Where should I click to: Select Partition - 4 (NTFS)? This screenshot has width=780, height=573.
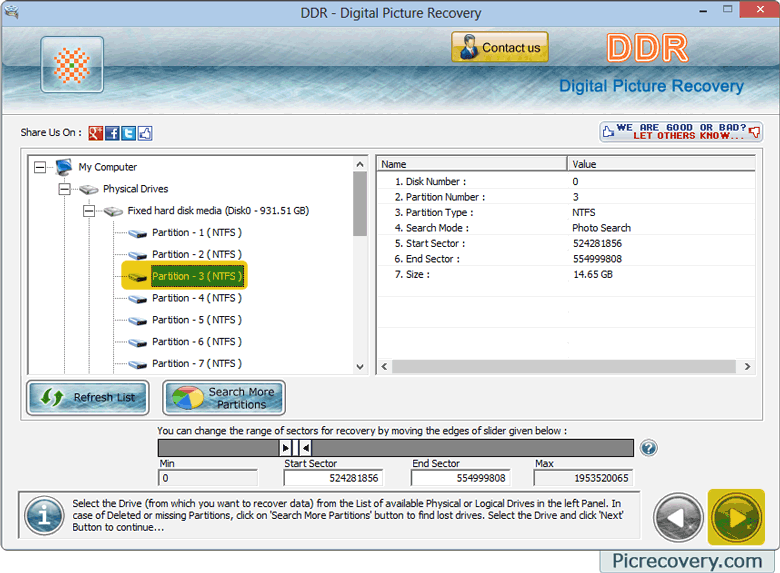pos(197,298)
